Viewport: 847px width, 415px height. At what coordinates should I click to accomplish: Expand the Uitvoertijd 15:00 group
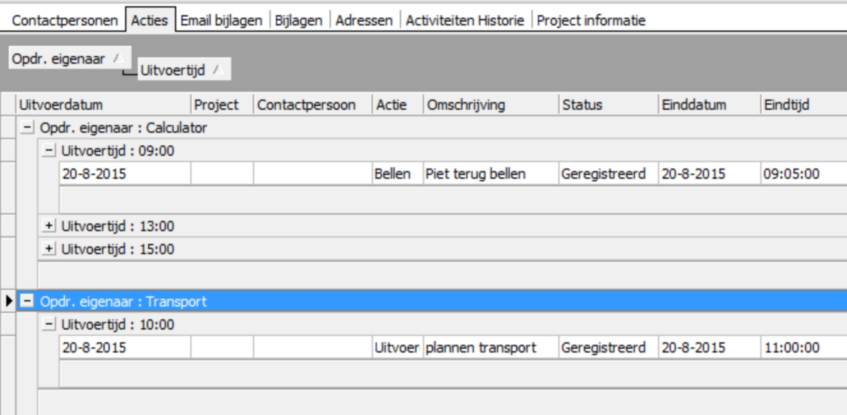(x=49, y=249)
